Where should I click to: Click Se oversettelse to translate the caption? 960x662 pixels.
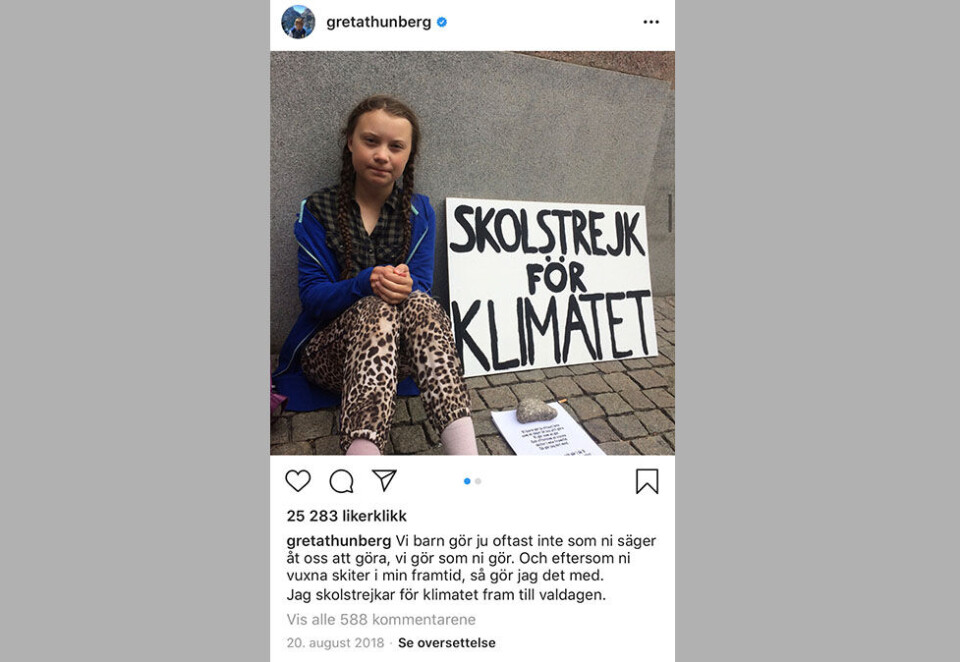tap(447, 643)
